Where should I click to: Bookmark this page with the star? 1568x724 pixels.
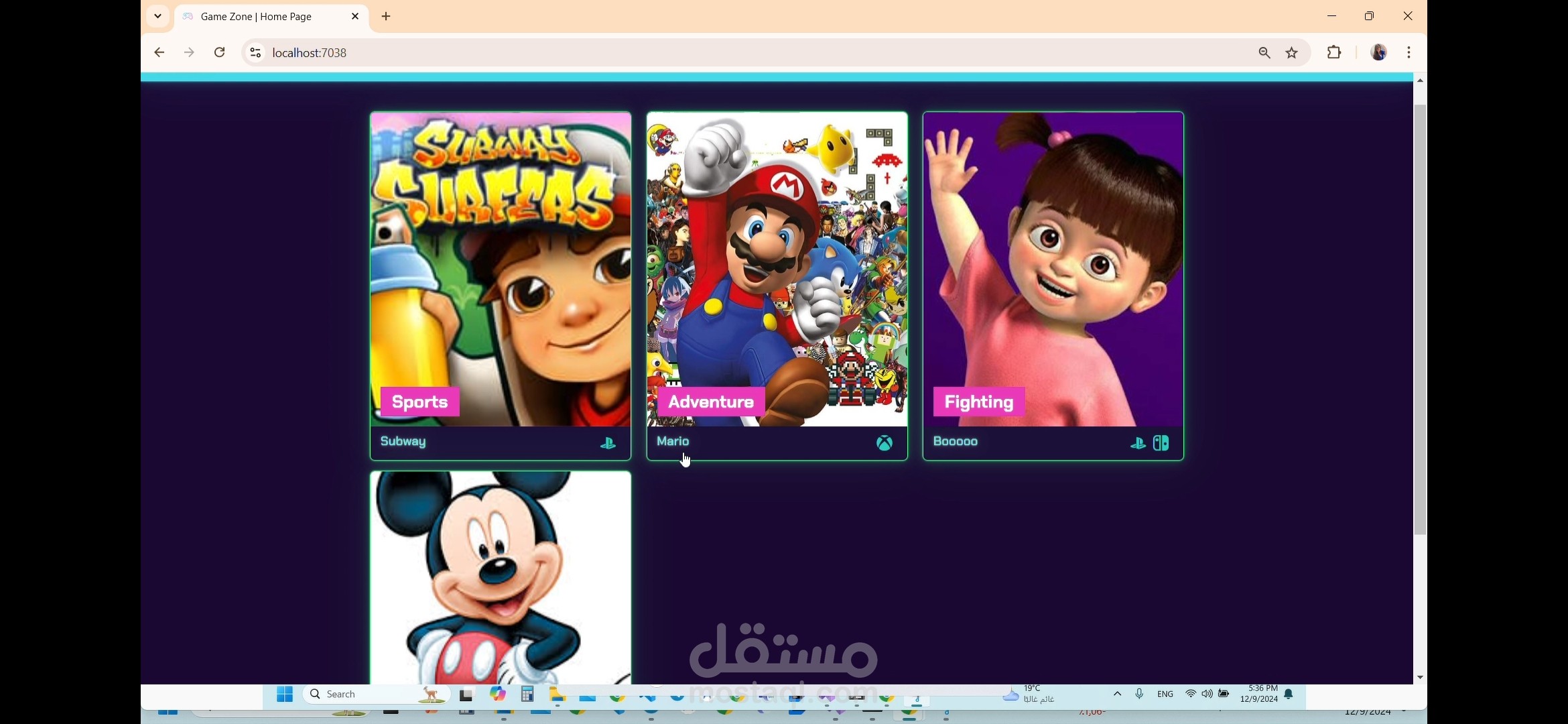click(x=1293, y=52)
